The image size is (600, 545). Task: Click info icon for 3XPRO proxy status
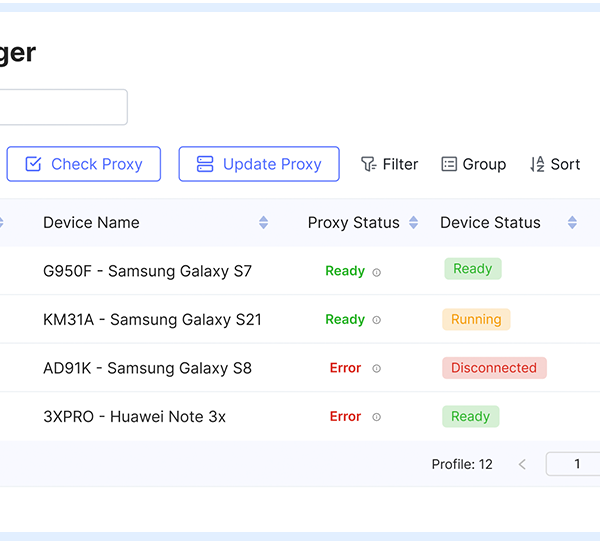377,417
